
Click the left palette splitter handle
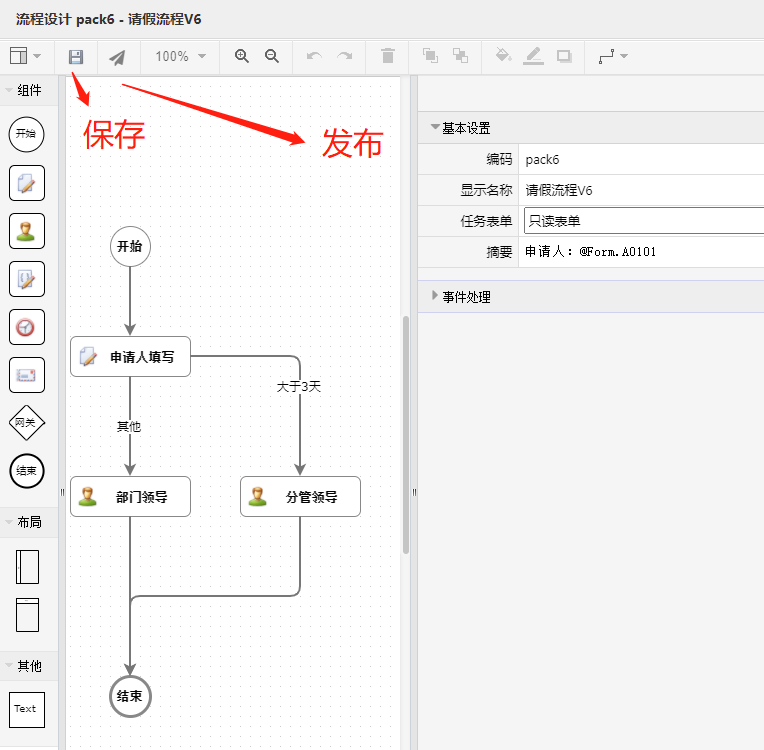coord(62,492)
